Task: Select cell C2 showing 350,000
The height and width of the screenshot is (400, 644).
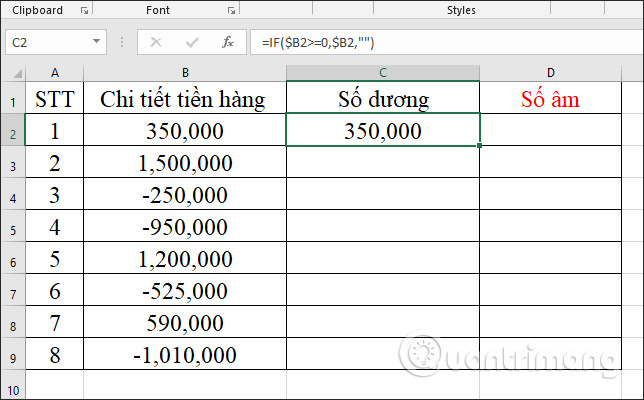Action: click(383, 130)
